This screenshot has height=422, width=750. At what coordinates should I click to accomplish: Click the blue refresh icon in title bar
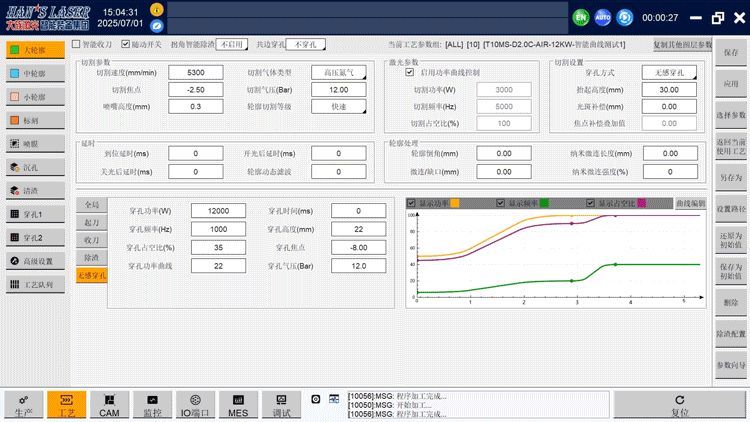tap(624, 17)
